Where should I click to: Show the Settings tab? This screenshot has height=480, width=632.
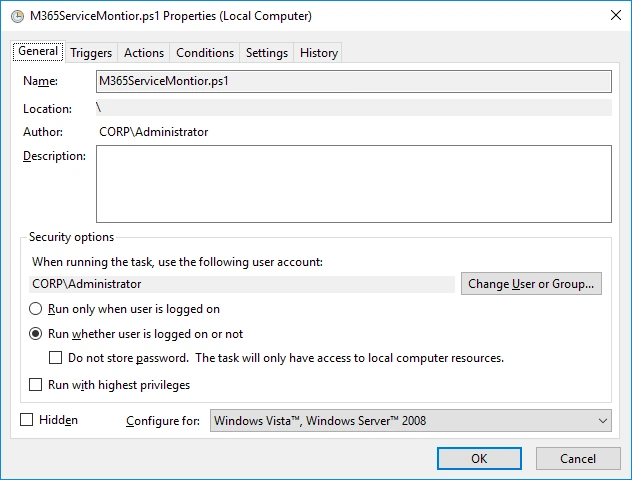point(267,53)
